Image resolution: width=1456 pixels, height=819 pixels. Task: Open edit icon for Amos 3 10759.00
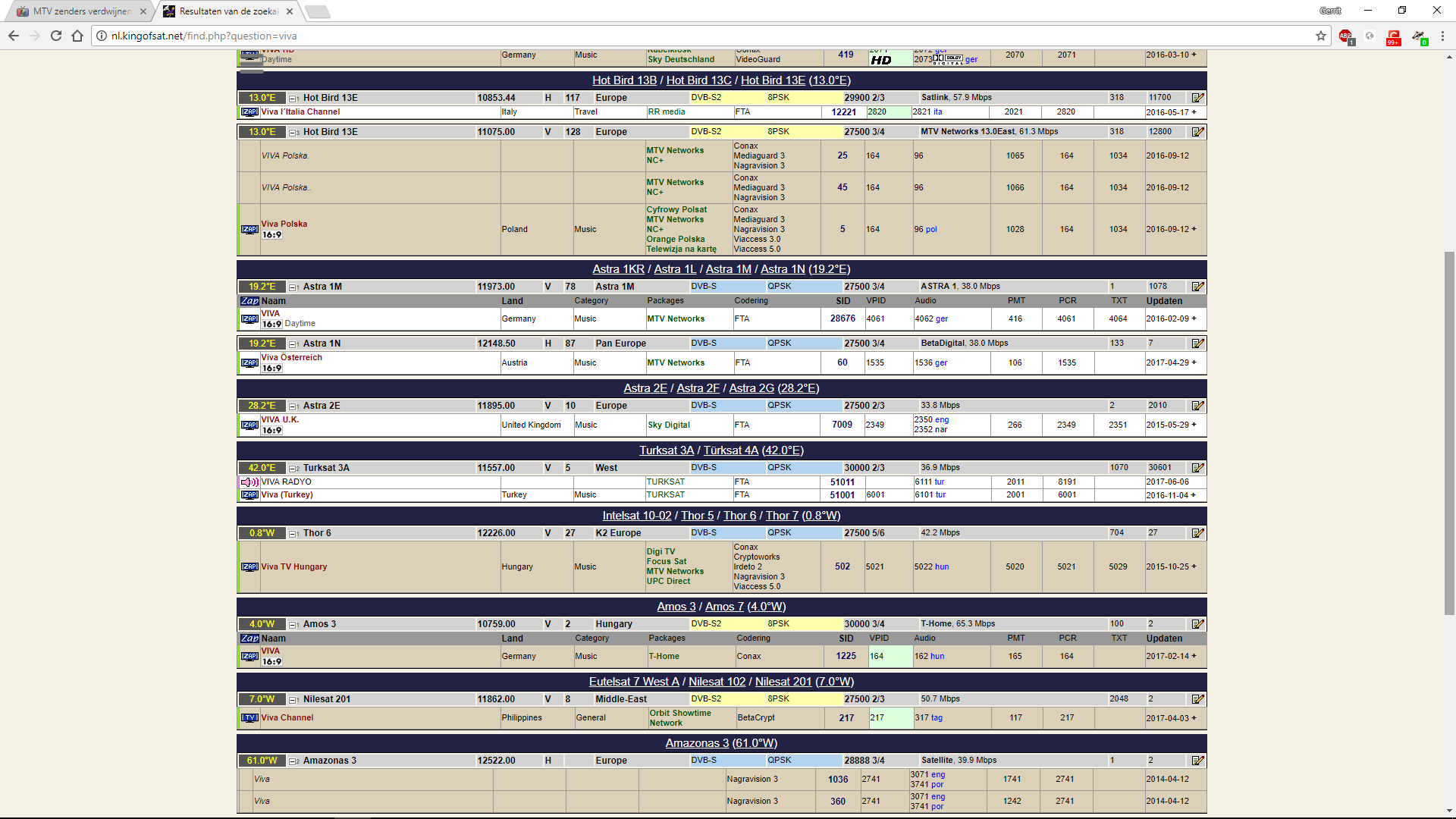point(1197,624)
